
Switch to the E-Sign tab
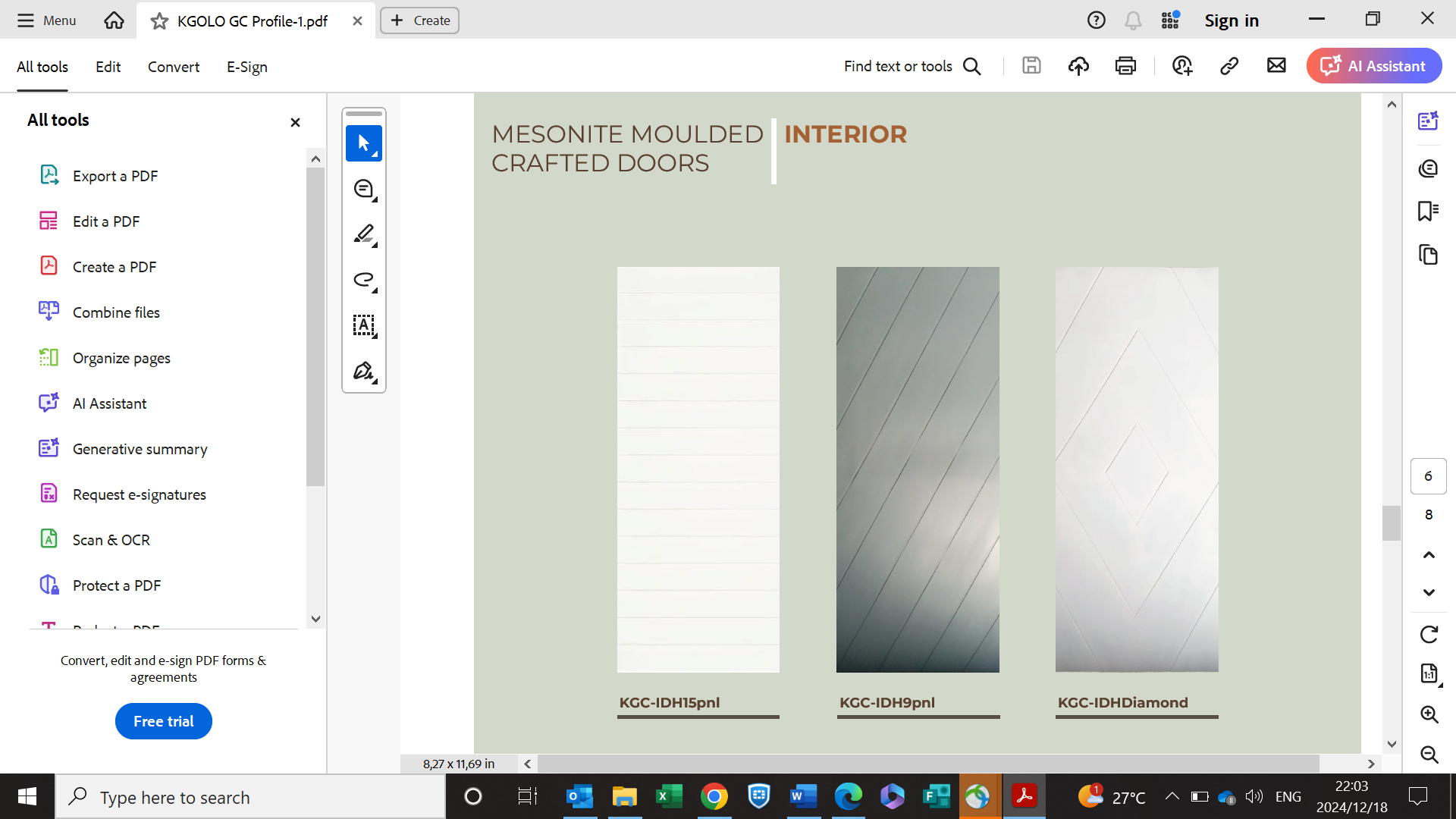pyautogui.click(x=246, y=67)
